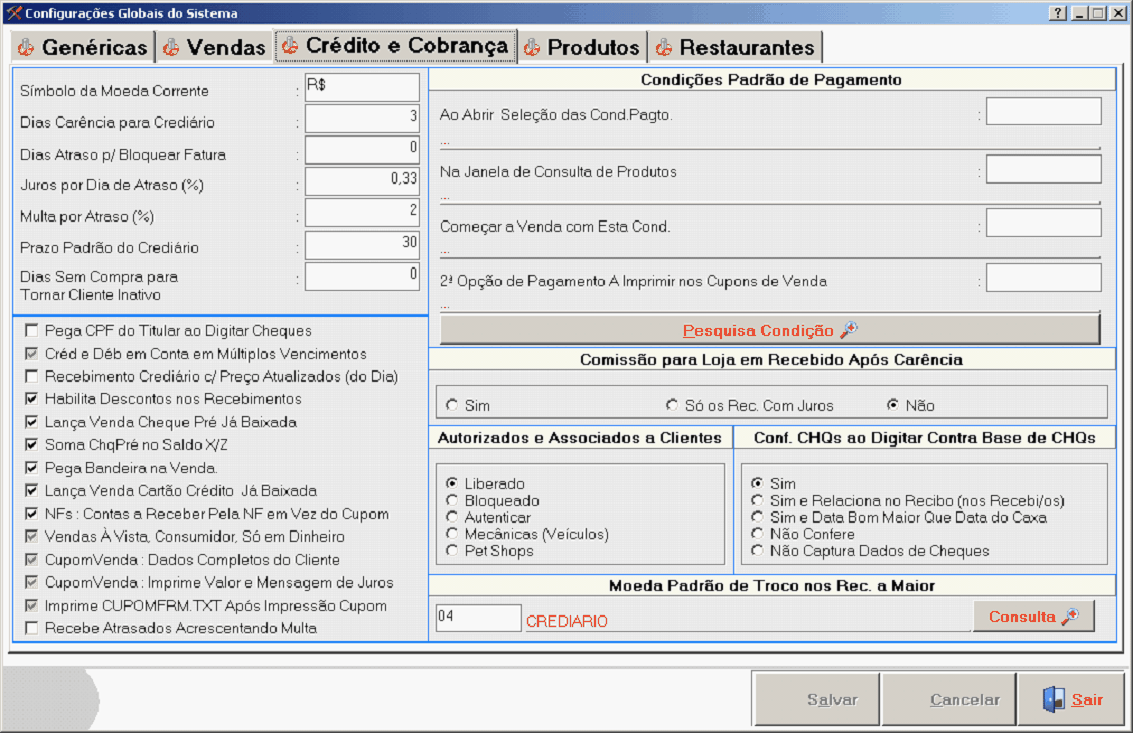The height and width of the screenshot is (734, 1134).
Task: Click the Consulta button
Action: coord(1033,616)
